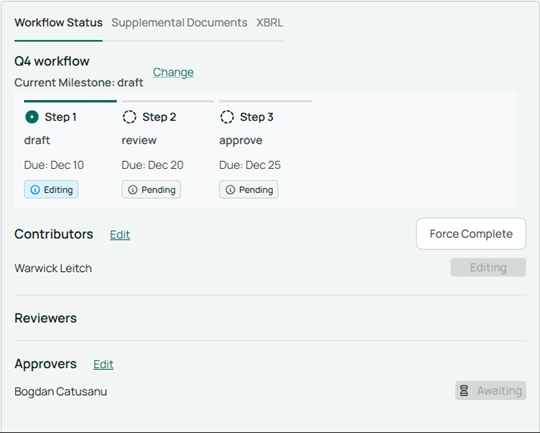Viewport: 540px width, 433px height.
Task: Click the Awaiting status for Bogdan Catusanu
Action: (x=491, y=391)
